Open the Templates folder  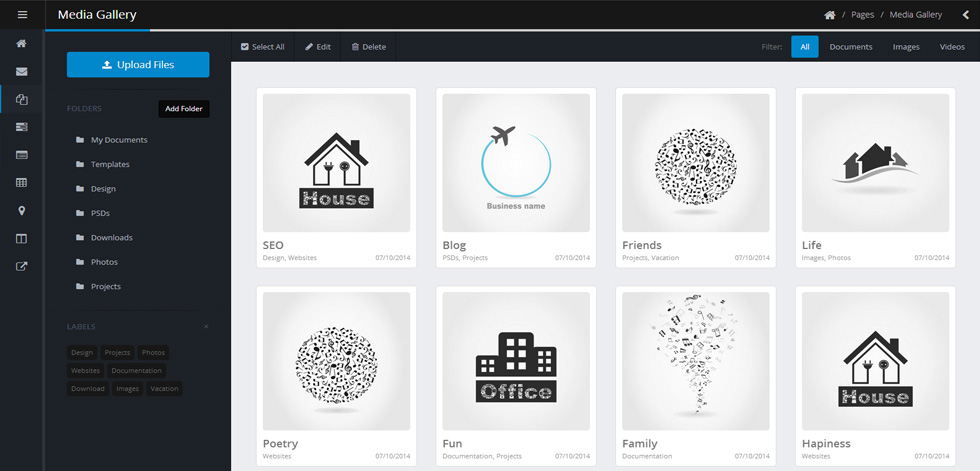click(x=103, y=164)
